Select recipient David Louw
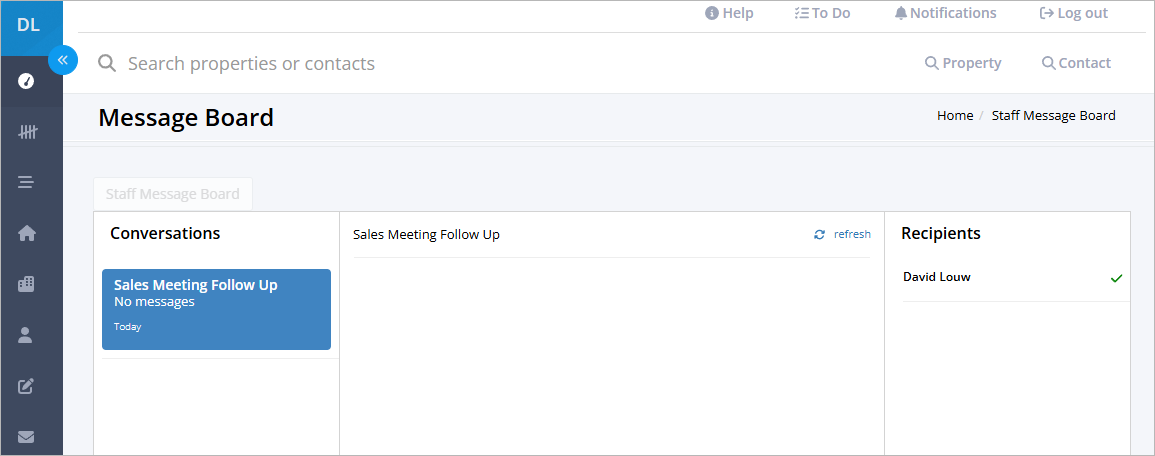The image size is (1155, 456). (936, 277)
